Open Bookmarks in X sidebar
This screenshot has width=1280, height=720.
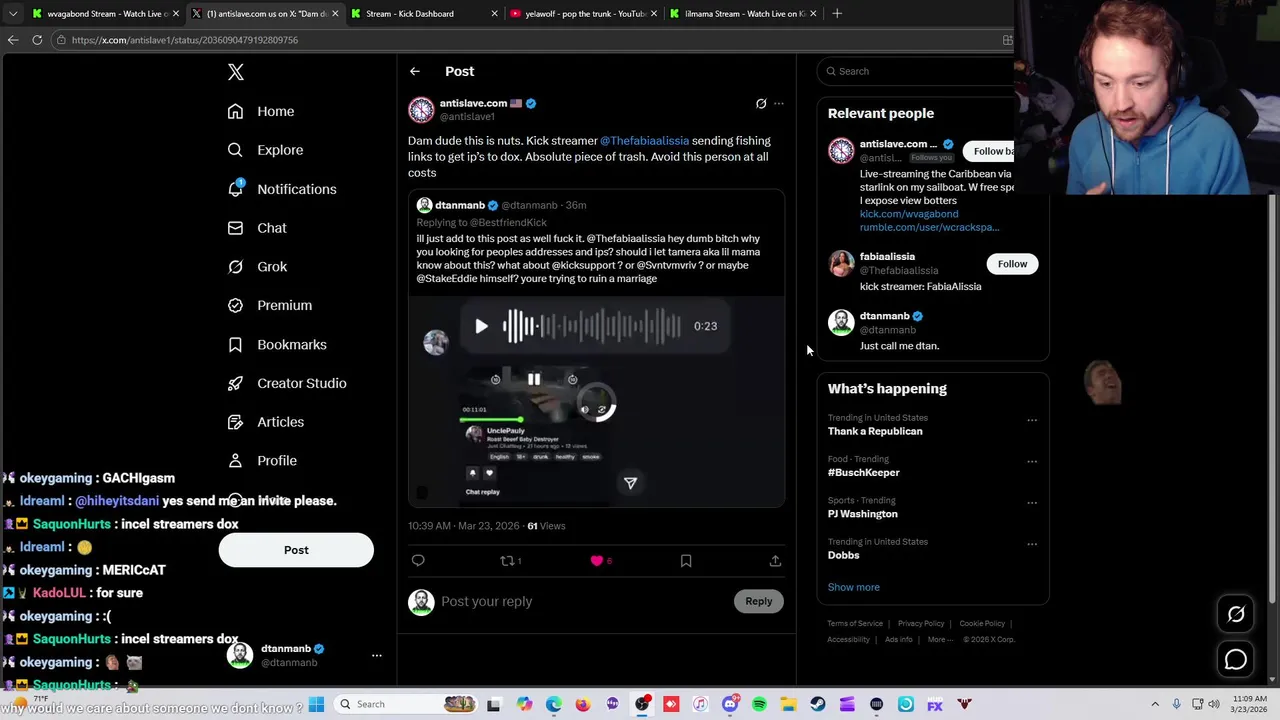[277, 344]
